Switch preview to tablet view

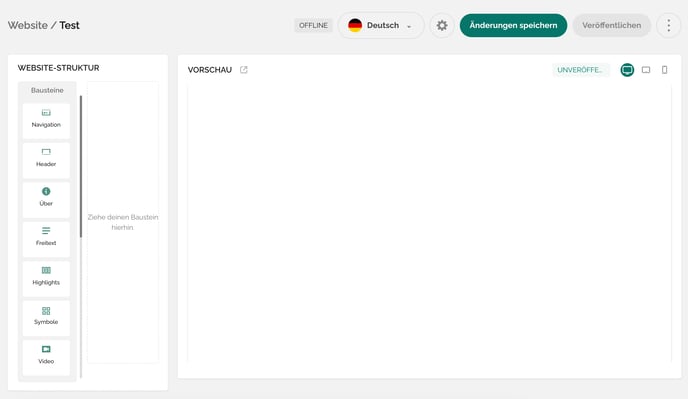pyautogui.click(x=646, y=70)
